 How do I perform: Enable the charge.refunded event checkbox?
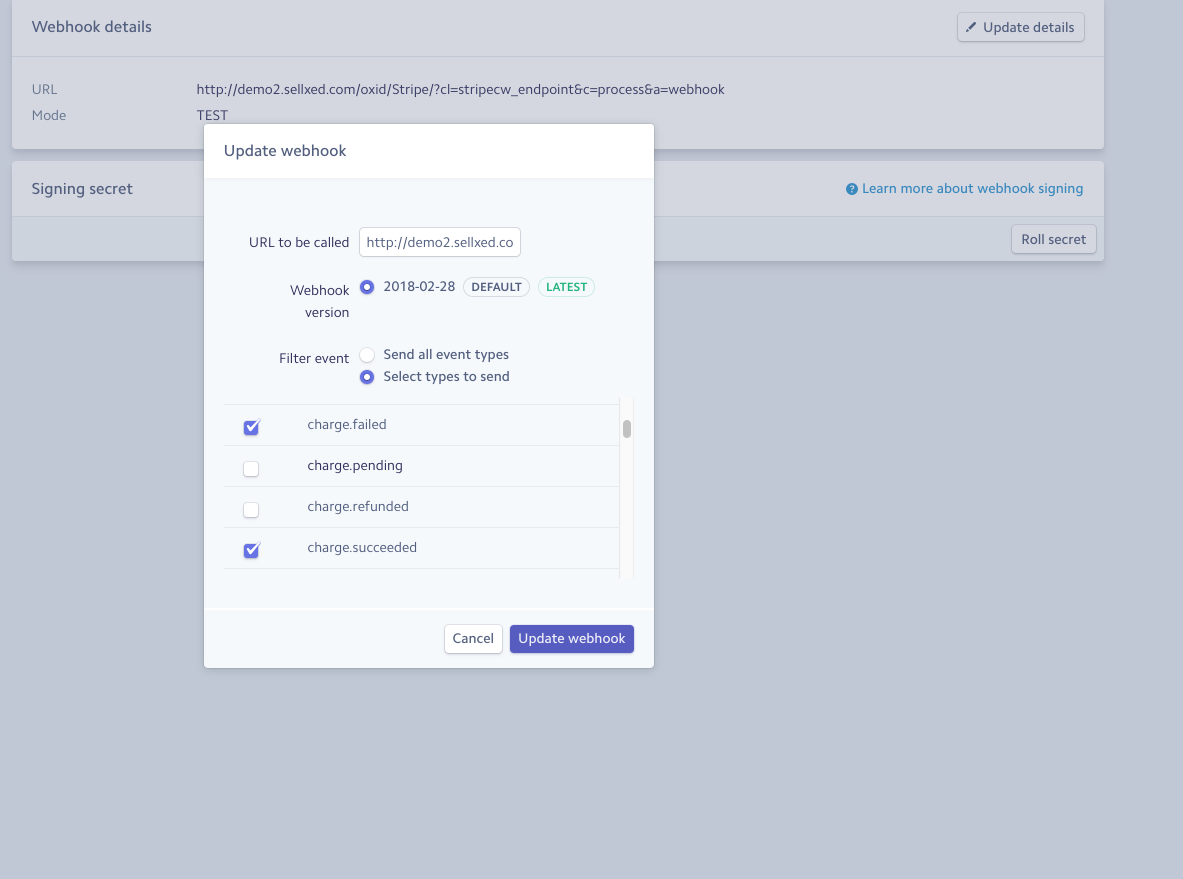251,510
